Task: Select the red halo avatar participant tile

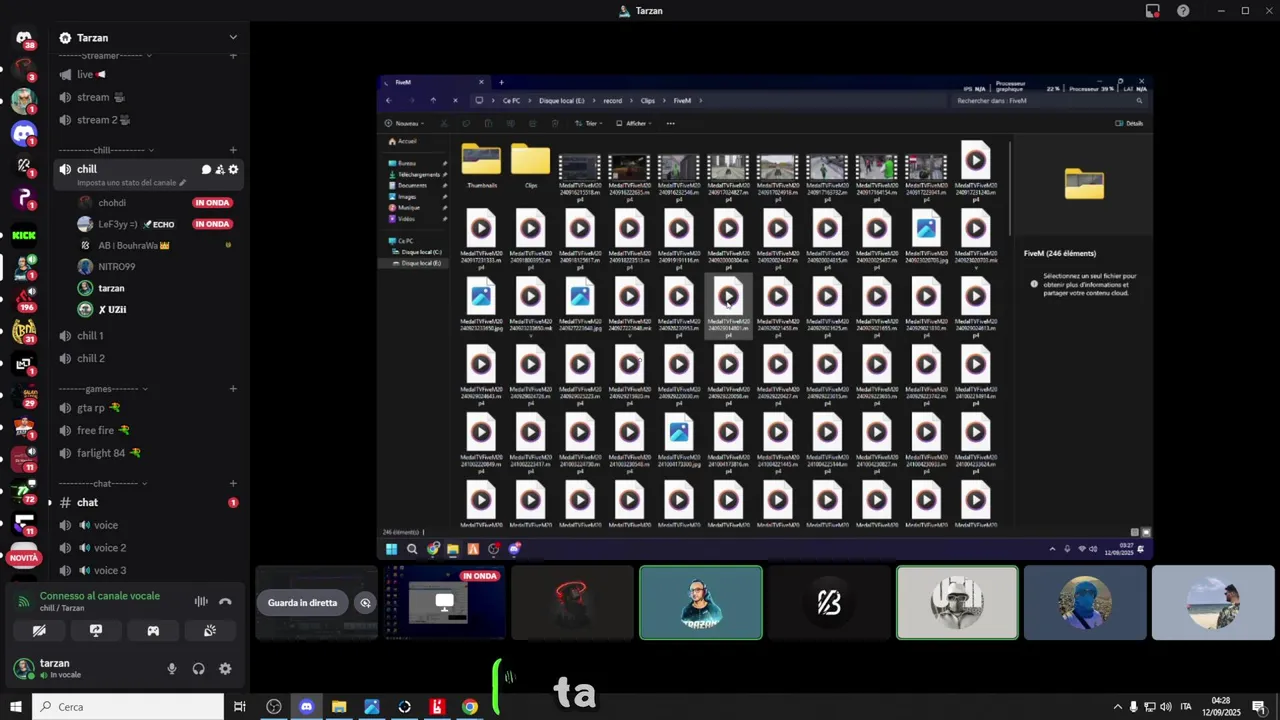Action: pos(573,603)
